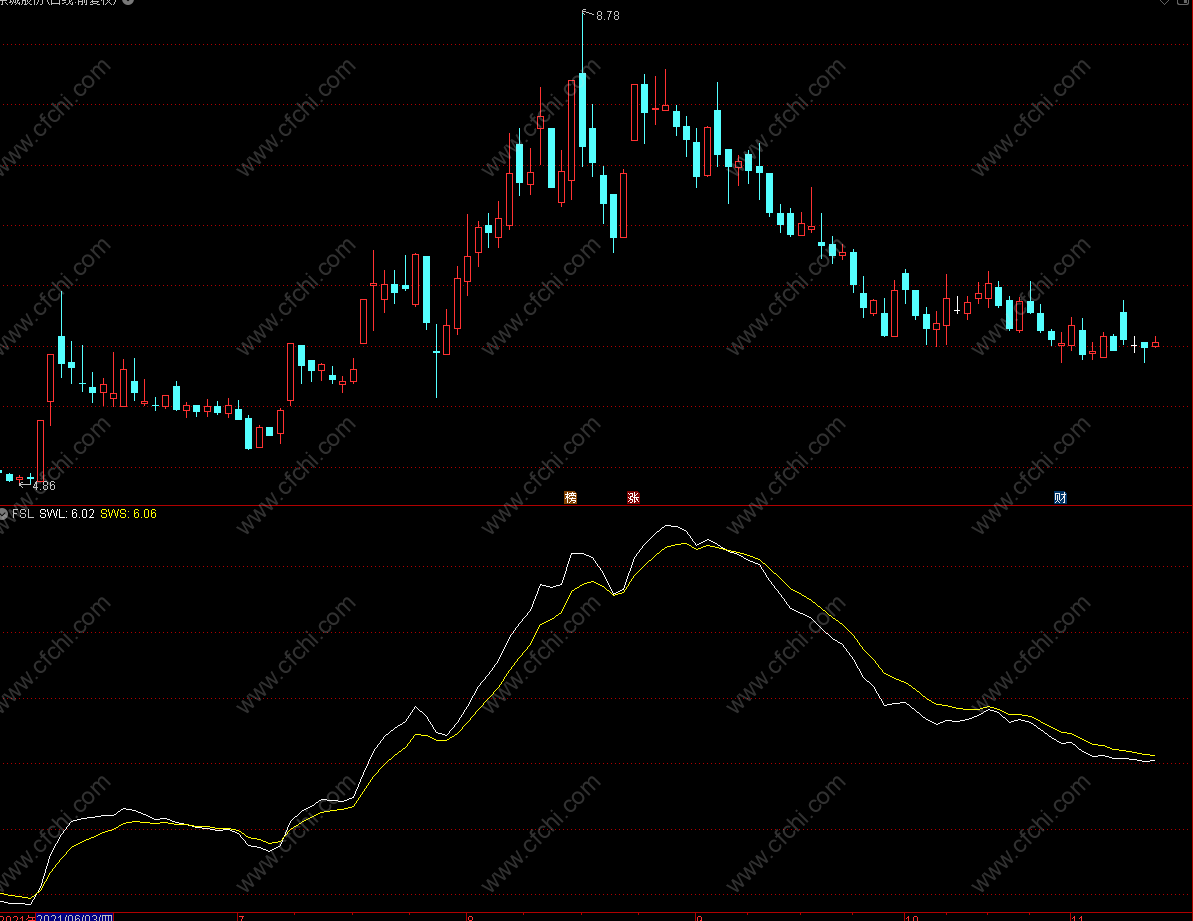Click the chart title text at top left
This screenshot has width=1193, height=921.
(60, 2)
